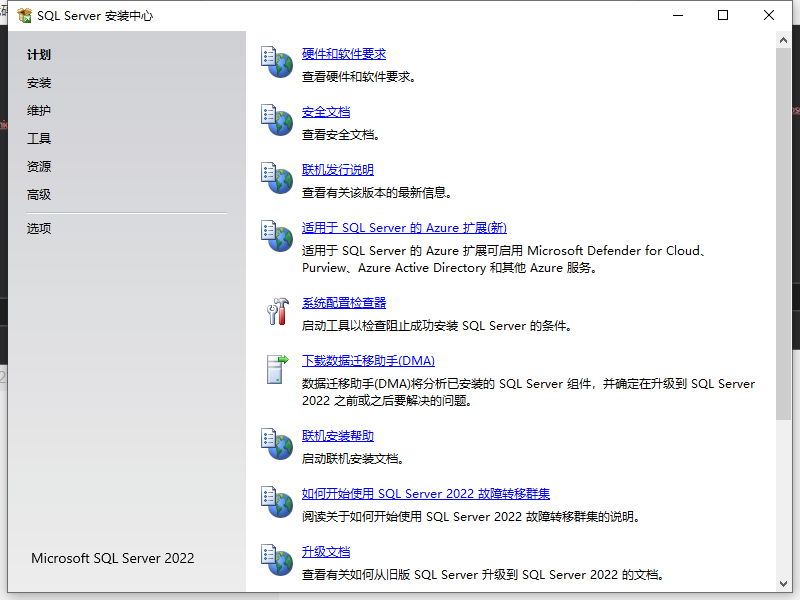800x600 pixels.
Task: Click the icon beside 联机发行说明
Action: [277, 178]
